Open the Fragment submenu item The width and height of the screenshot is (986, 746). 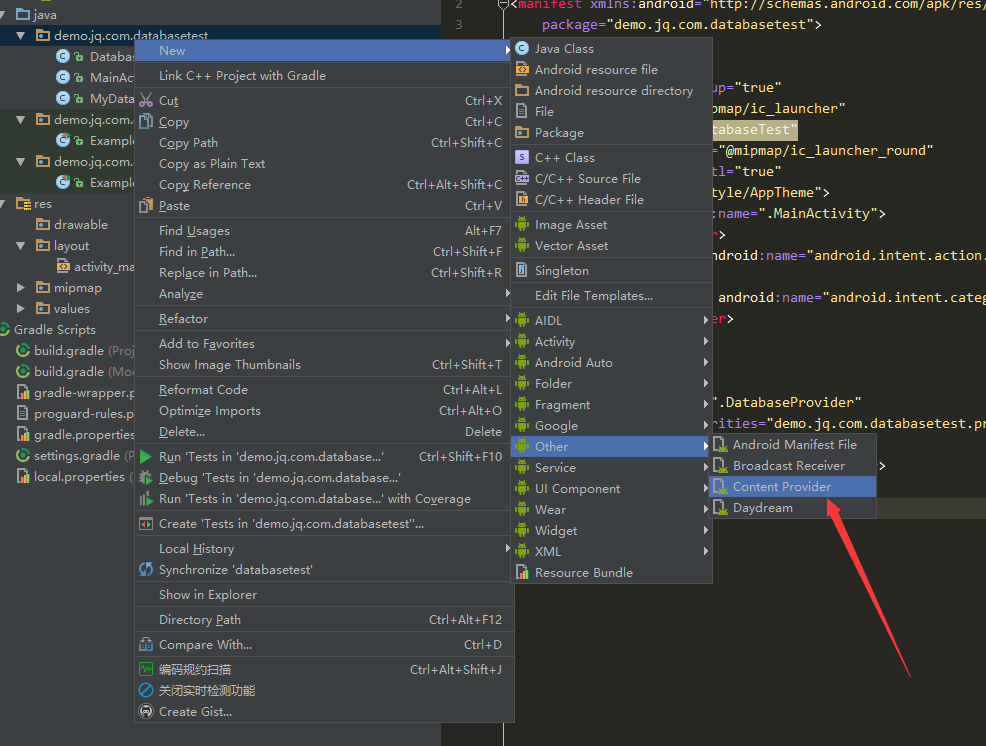point(611,404)
